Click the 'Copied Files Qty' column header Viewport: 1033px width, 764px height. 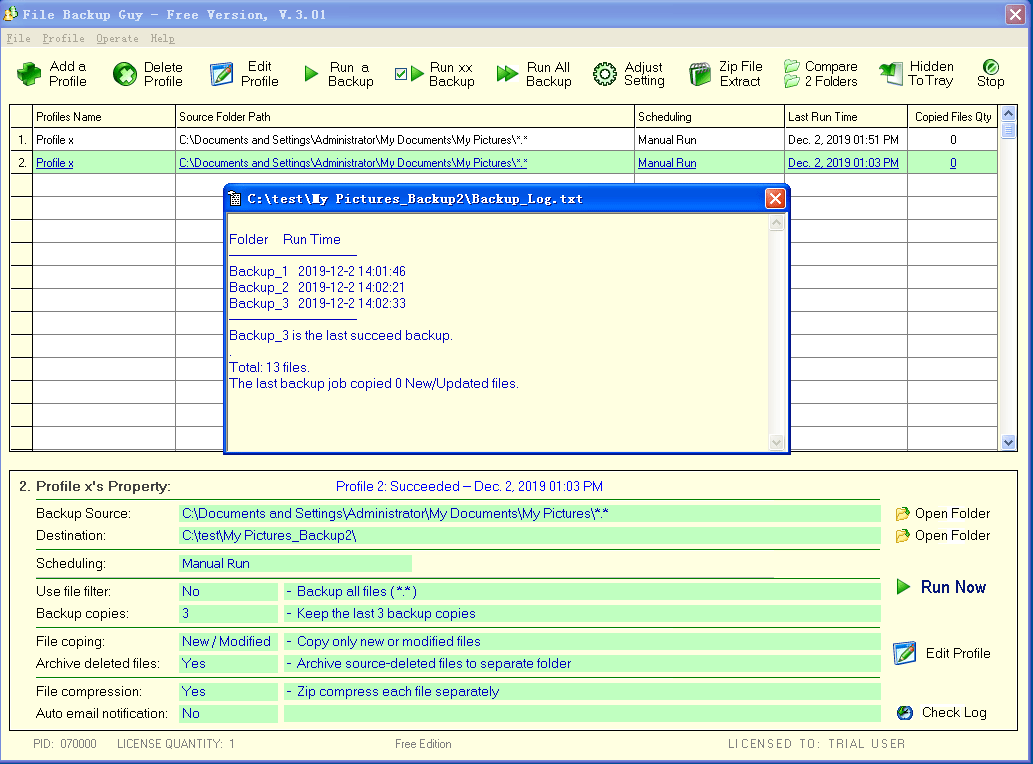(x=953, y=117)
